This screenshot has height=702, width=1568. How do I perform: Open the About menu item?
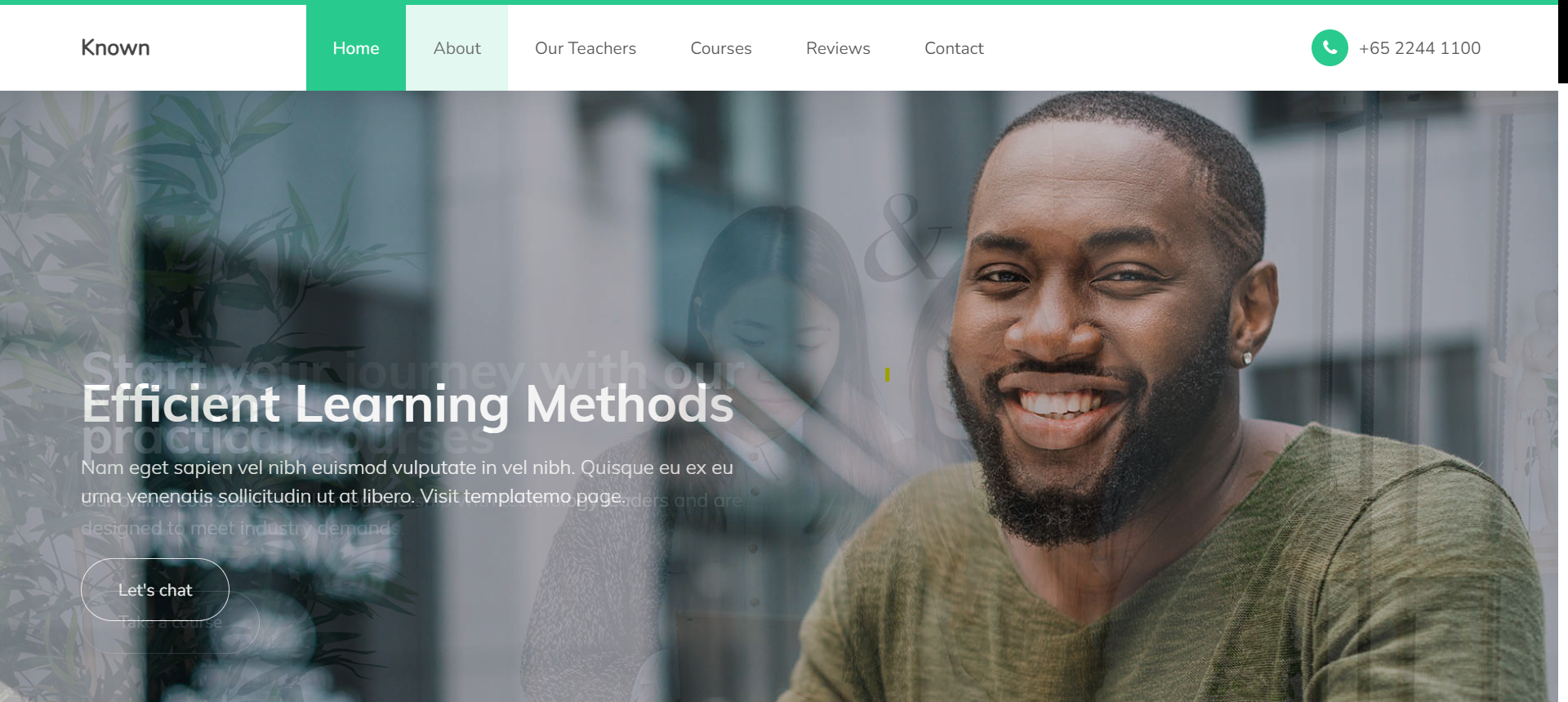pyautogui.click(x=457, y=48)
